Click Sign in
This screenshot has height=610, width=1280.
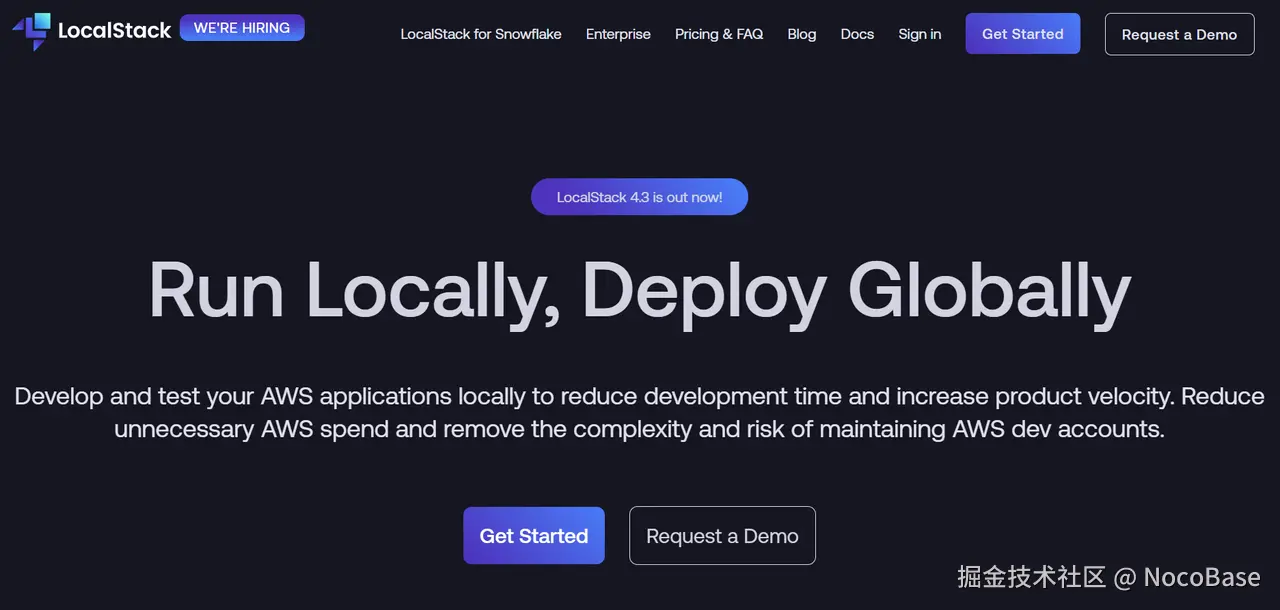point(919,34)
